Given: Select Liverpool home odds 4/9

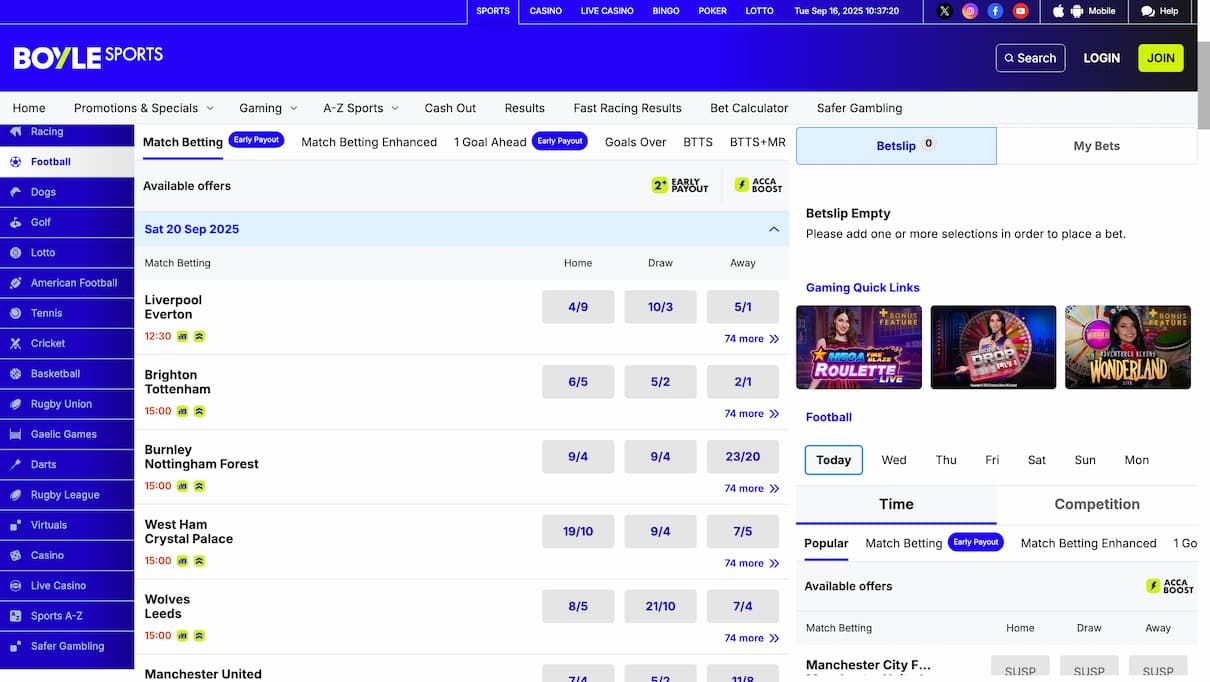Looking at the screenshot, I should tap(578, 307).
